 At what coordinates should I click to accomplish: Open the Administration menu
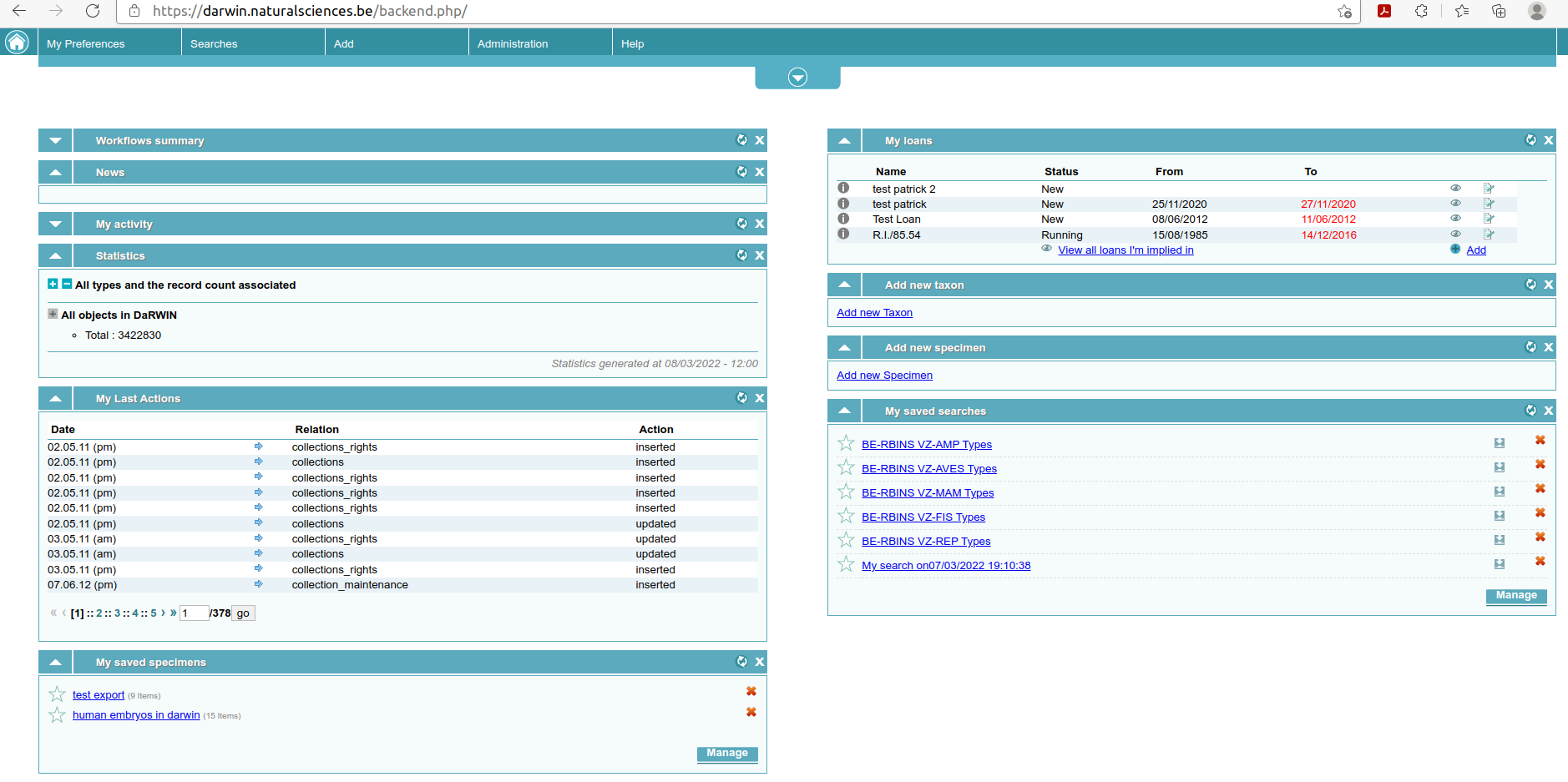tap(512, 43)
